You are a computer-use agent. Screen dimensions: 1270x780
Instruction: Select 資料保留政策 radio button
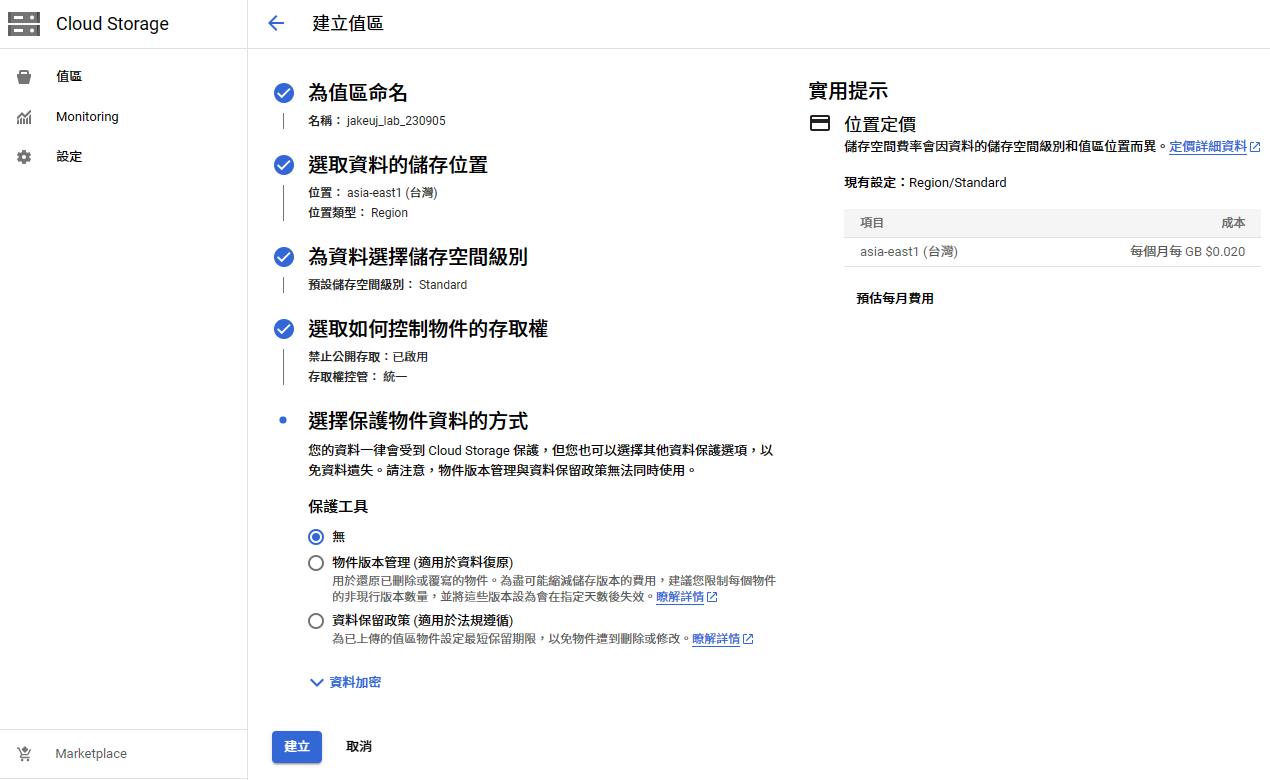[316, 621]
